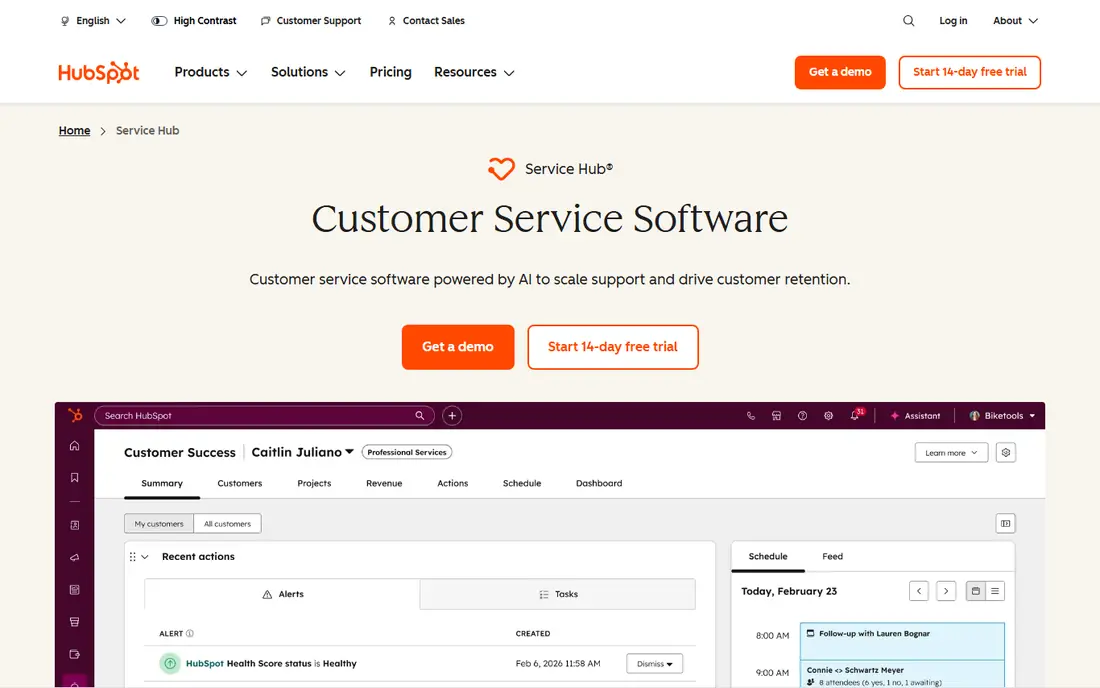Screen dimensions: 1100x688
Task: Open Customer Support link
Action: pos(311,21)
